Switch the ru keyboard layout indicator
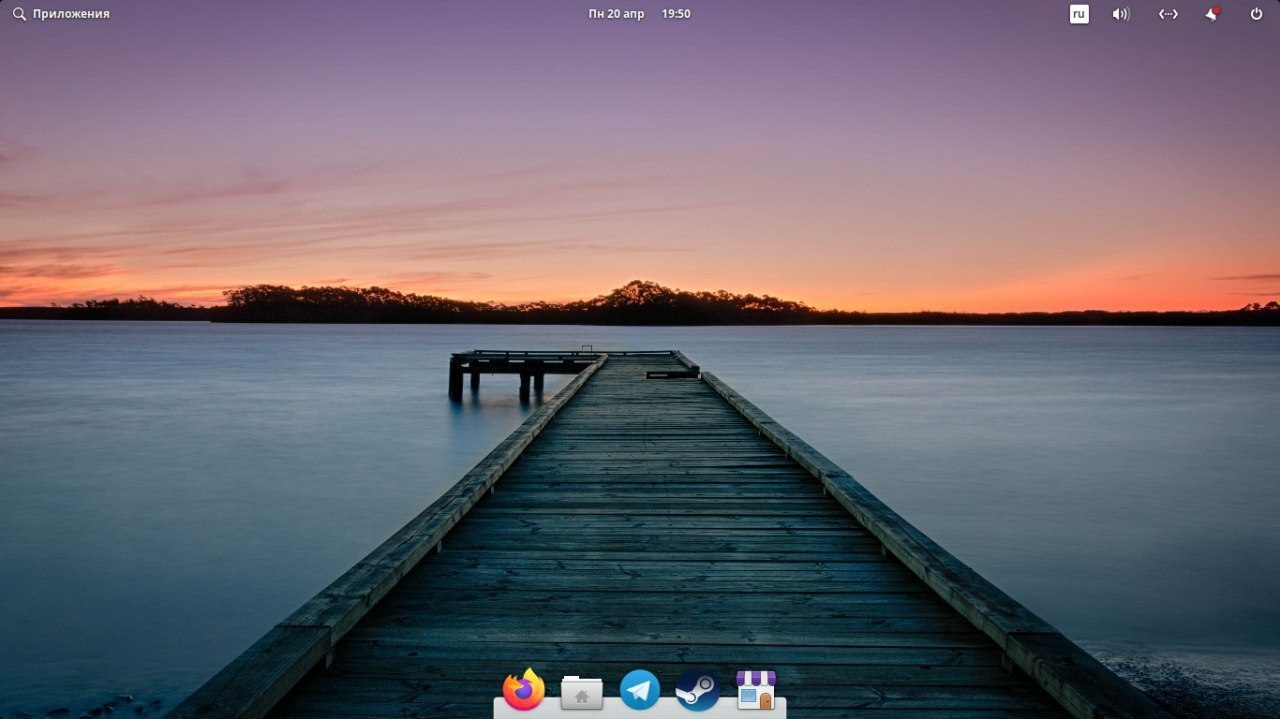Viewport: 1280px width, 719px height. click(1079, 14)
